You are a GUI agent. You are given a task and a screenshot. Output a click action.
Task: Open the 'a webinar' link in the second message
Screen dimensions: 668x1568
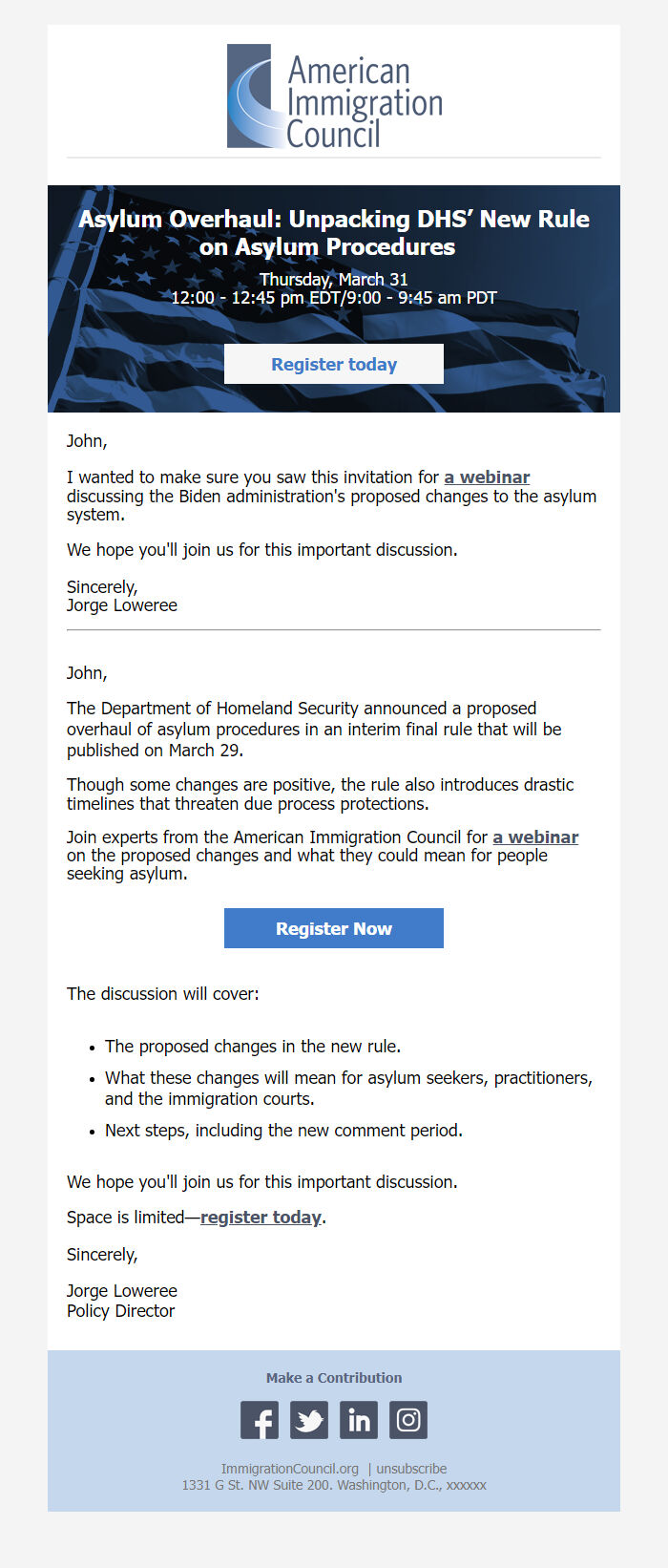click(535, 837)
